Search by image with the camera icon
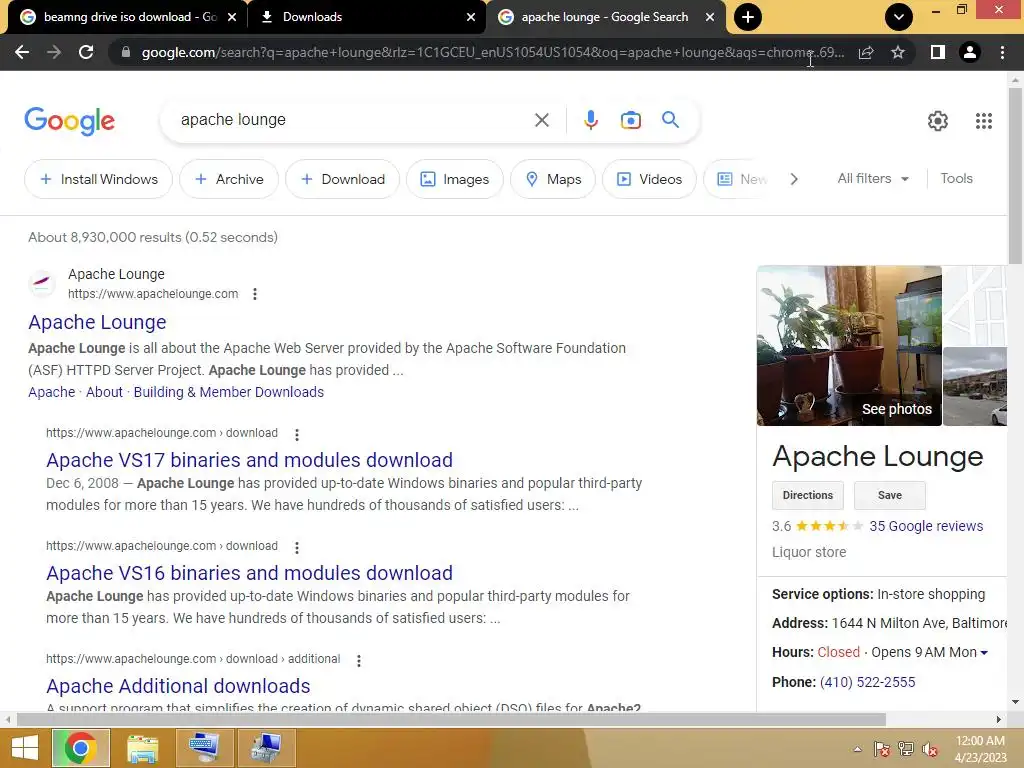The height and width of the screenshot is (768, 1024). (631, 120)
